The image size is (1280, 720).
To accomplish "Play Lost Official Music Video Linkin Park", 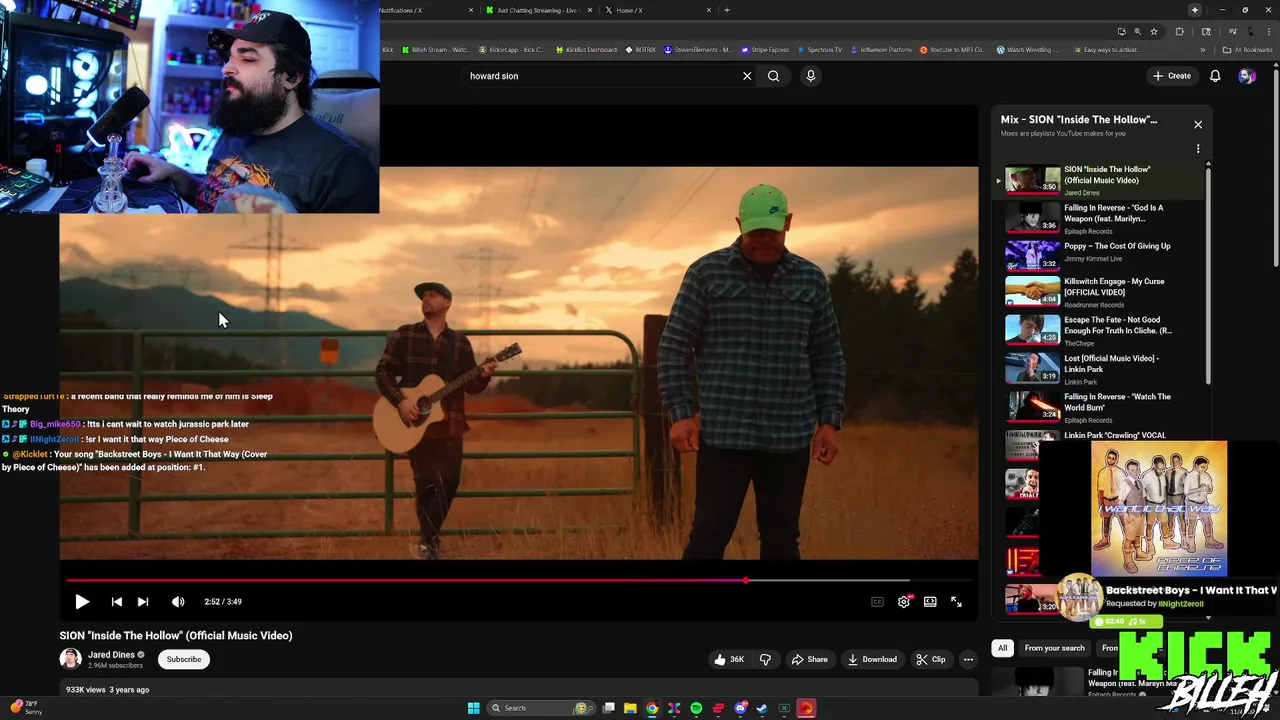I will [x=1100, y=368].
